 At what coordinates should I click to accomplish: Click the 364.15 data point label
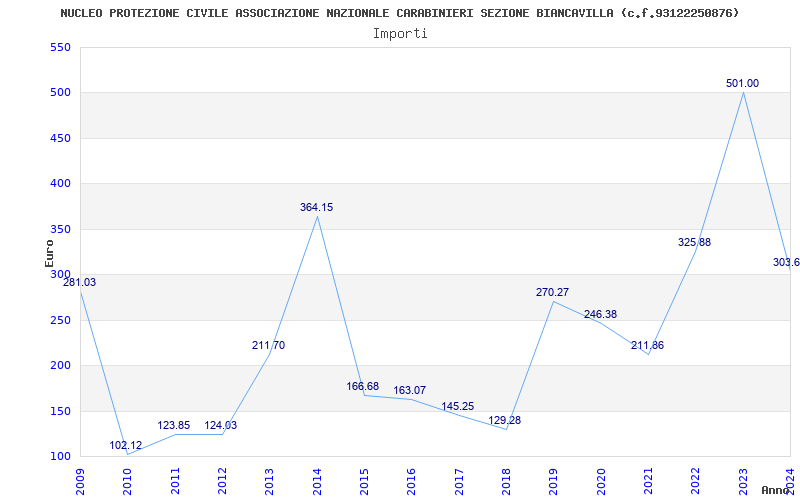316,208
